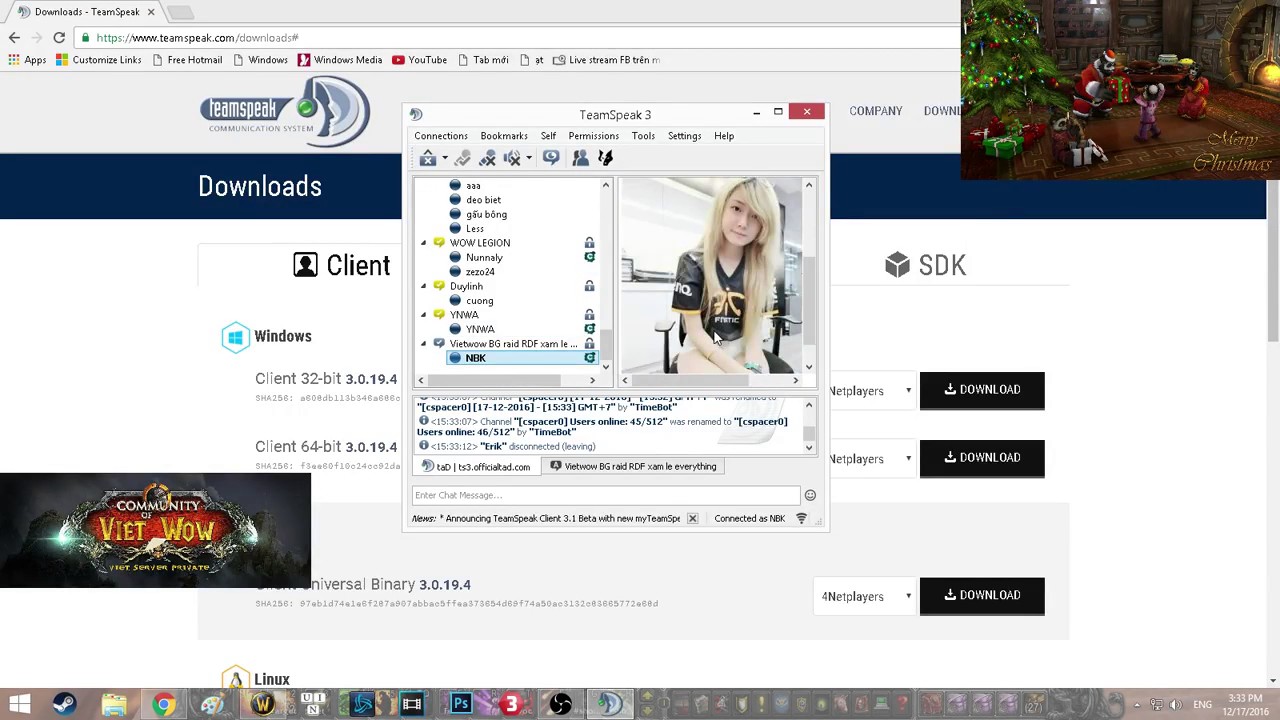Dismiss the news ticker with X button
1280x720 pixels.
click(692, 519)
